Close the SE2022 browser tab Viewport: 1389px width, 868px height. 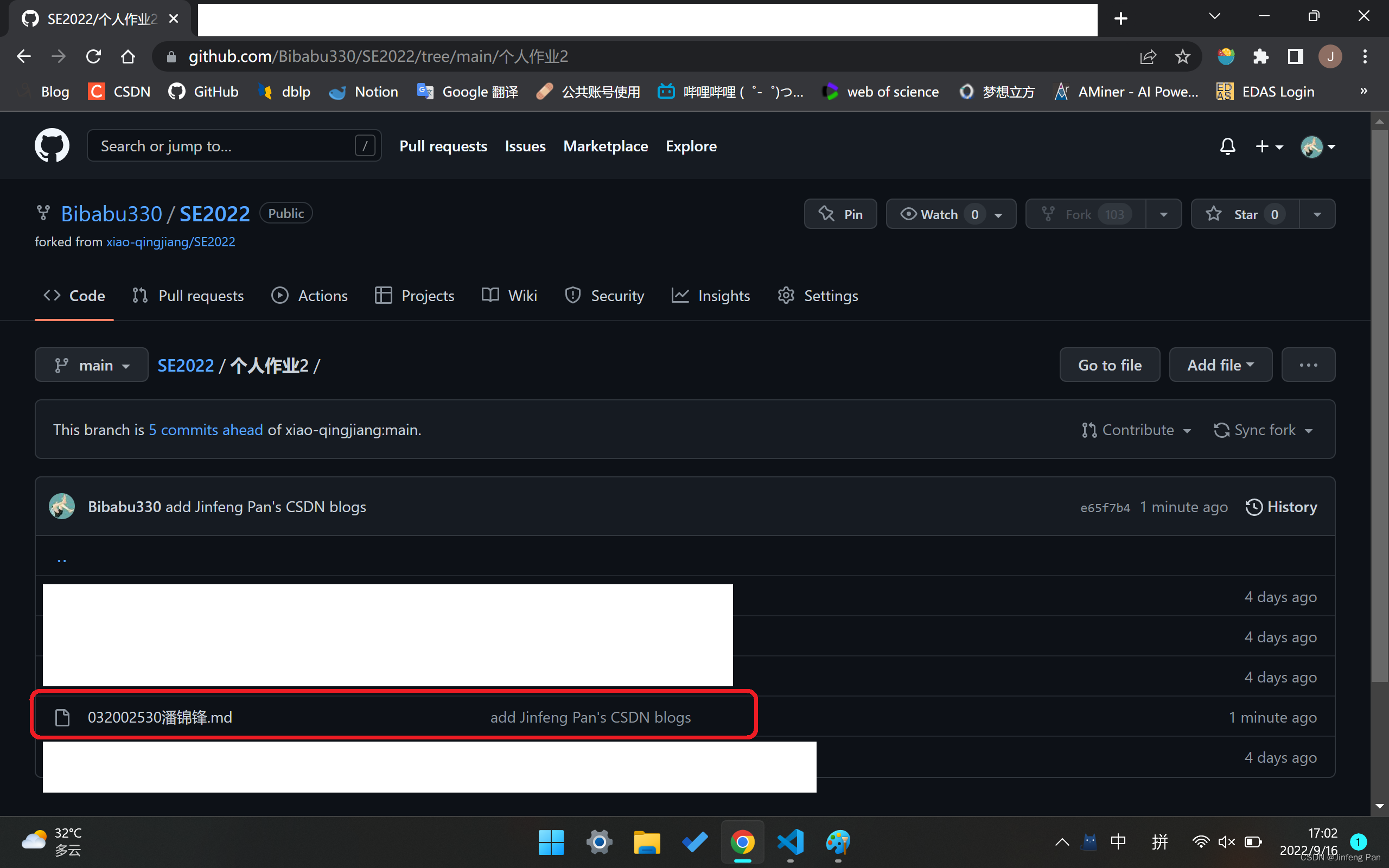173,19
